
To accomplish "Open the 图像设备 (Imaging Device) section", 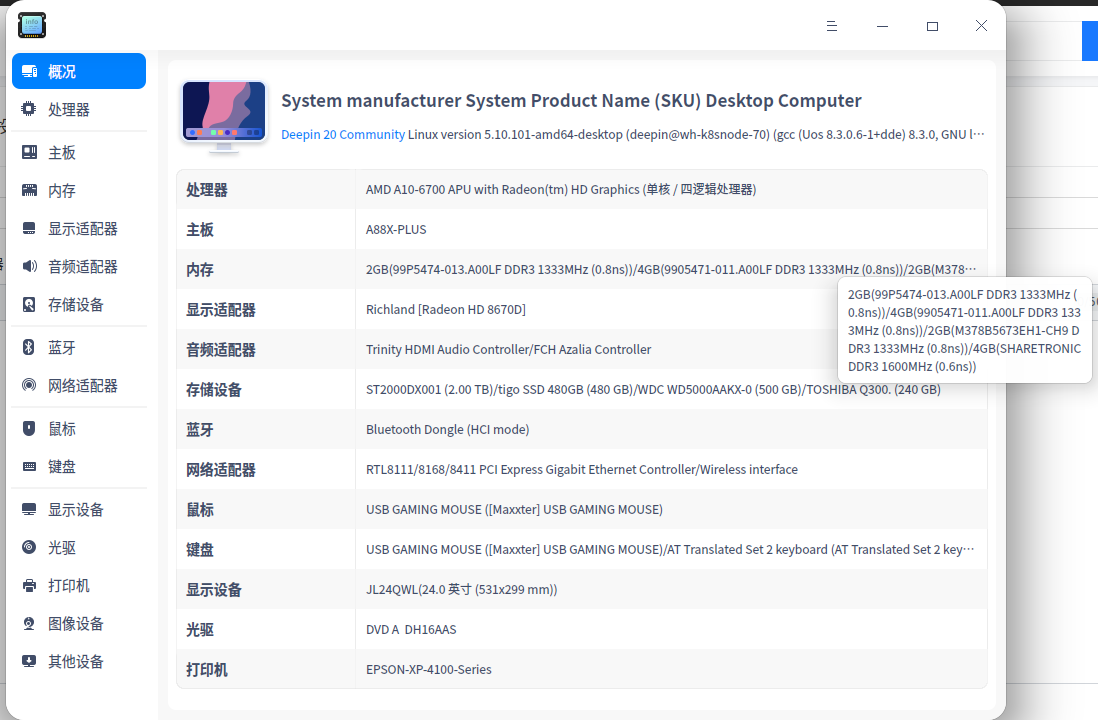I will tap(30, 623).
